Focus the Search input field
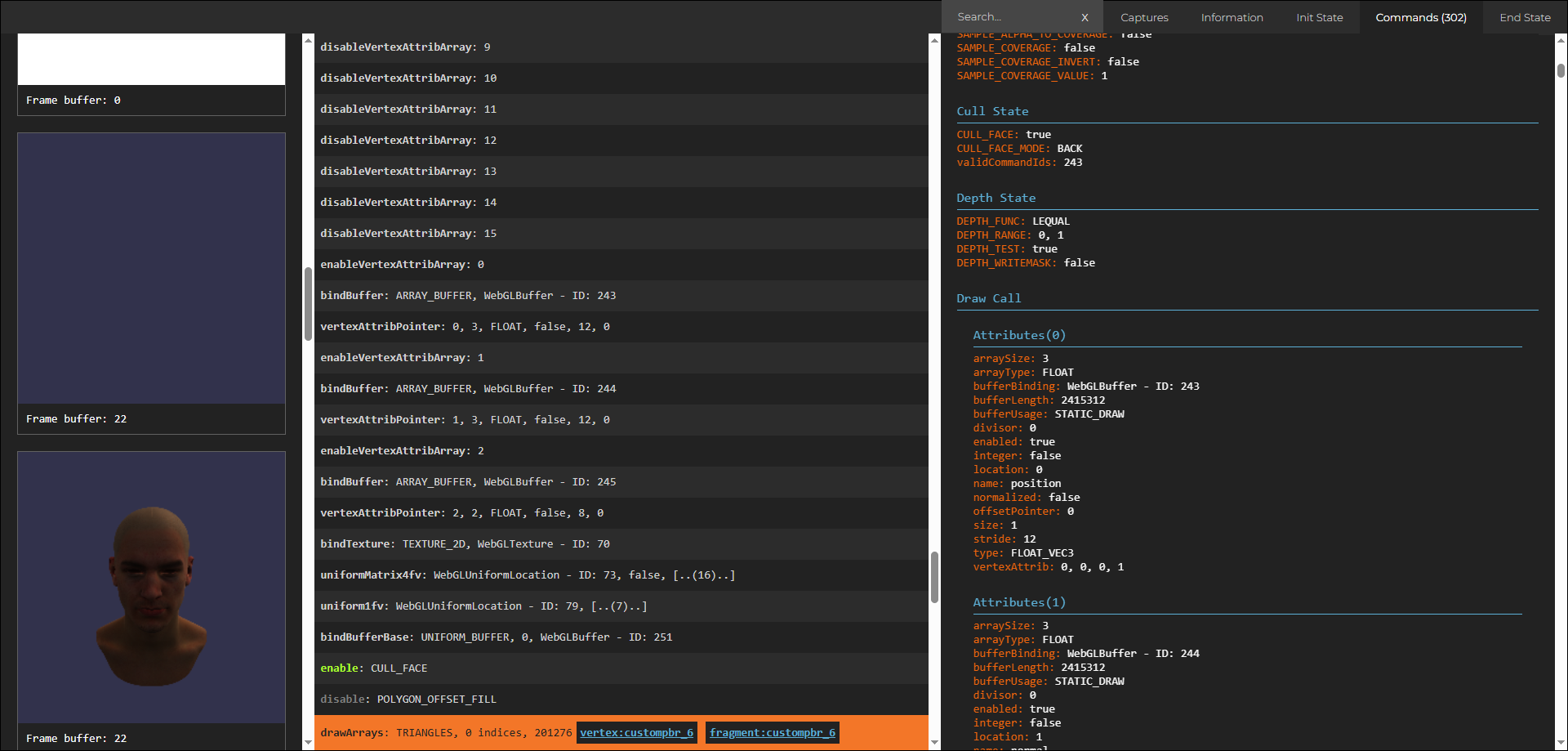Viewport: 1568px width, 751px height. (x=1013, y=17)
